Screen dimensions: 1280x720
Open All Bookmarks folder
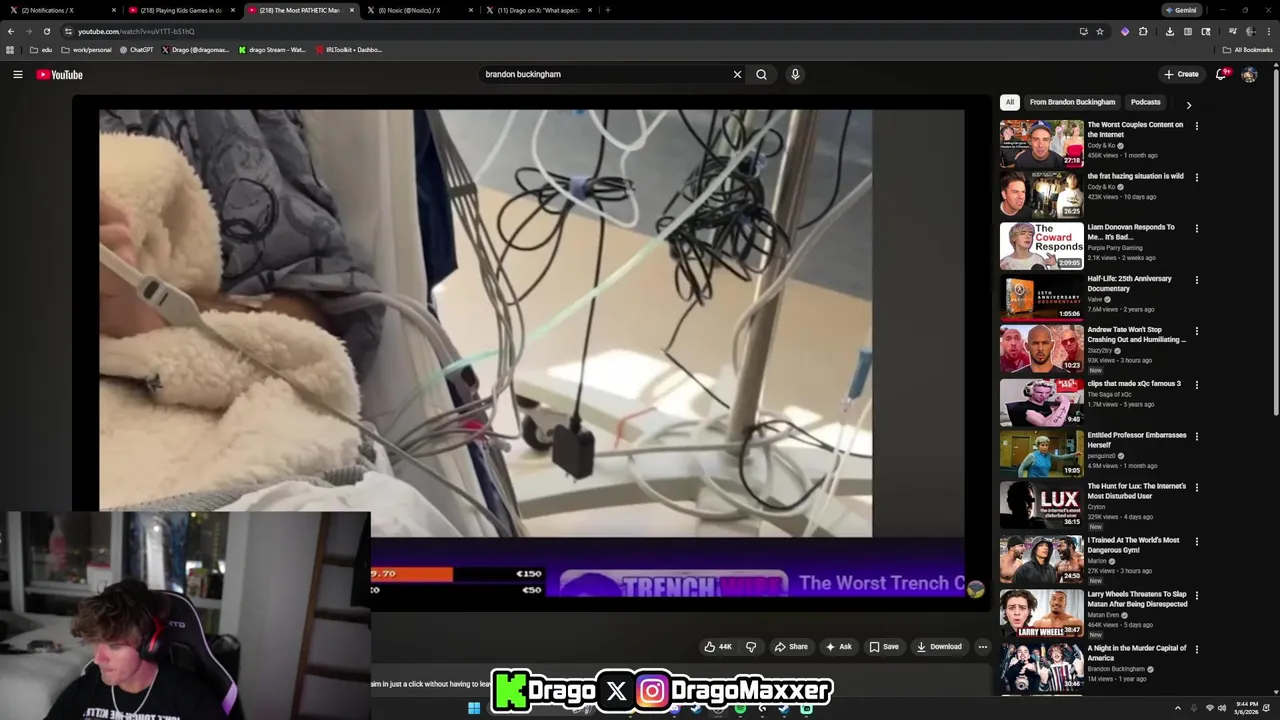[1247, 49]
